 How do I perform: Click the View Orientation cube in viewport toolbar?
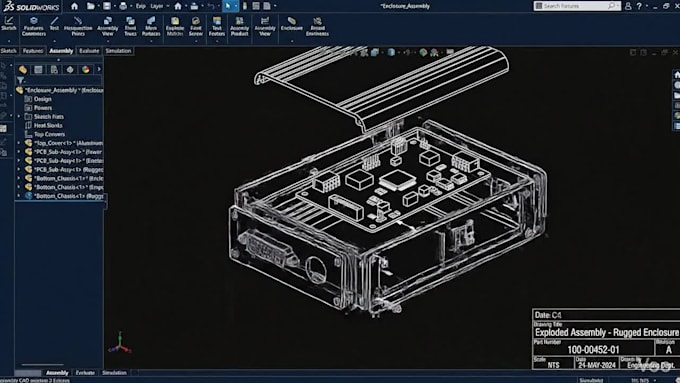click(375, 52)
